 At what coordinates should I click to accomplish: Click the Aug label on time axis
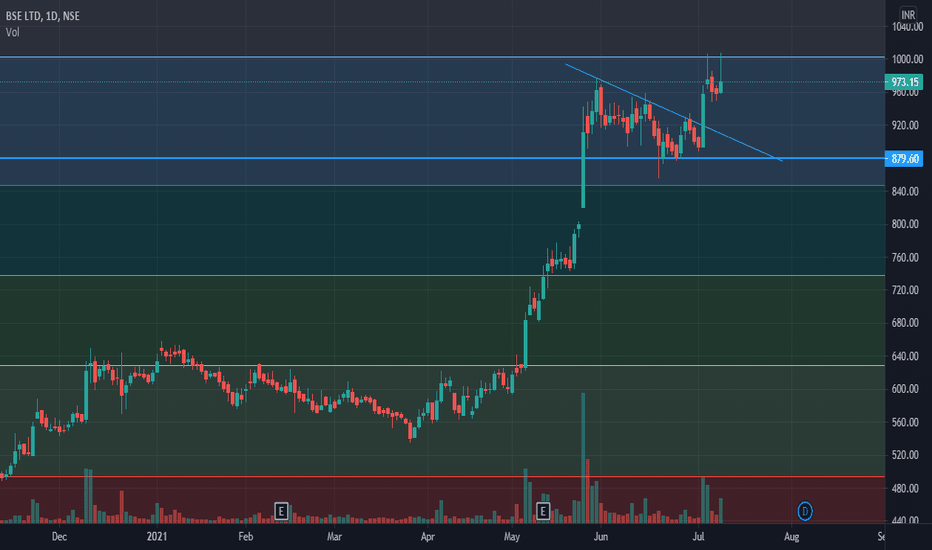coord(791,537)
